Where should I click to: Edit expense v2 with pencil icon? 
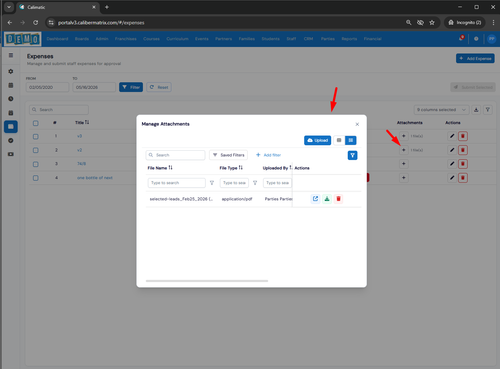(x=452, y=150)
